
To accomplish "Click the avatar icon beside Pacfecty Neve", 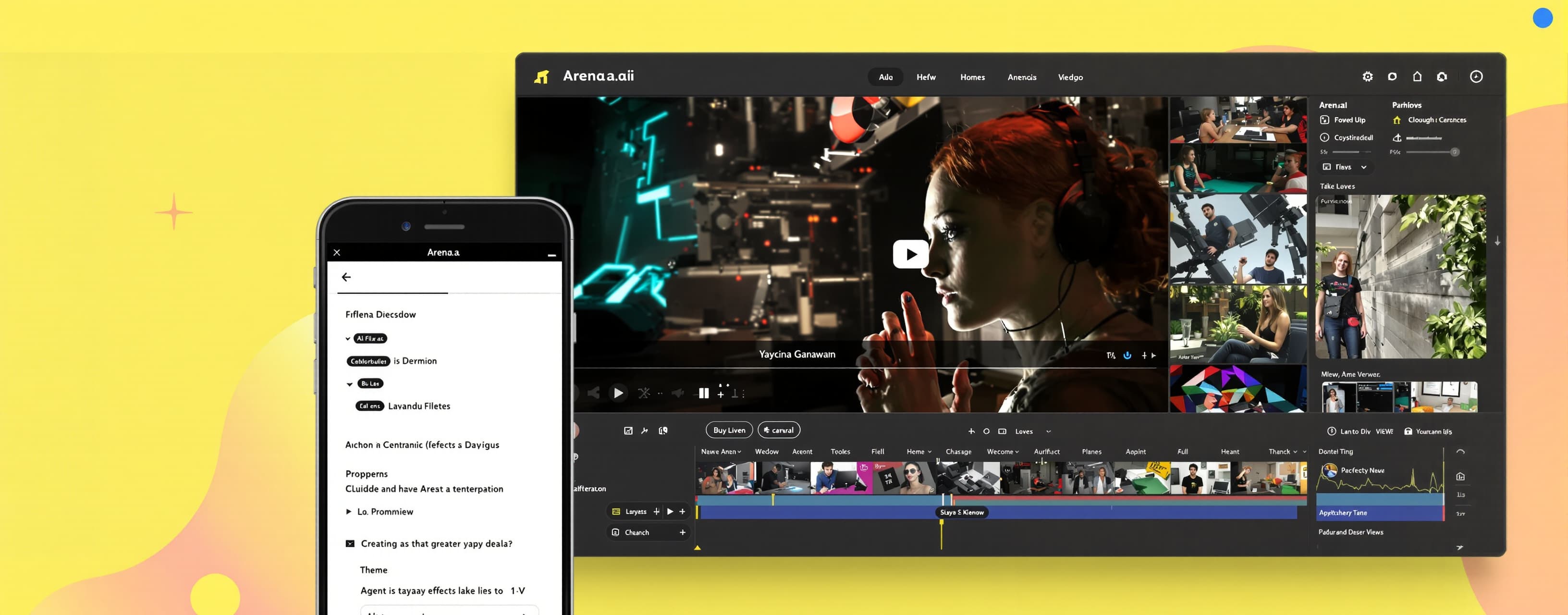I will tap(1329, 470).
